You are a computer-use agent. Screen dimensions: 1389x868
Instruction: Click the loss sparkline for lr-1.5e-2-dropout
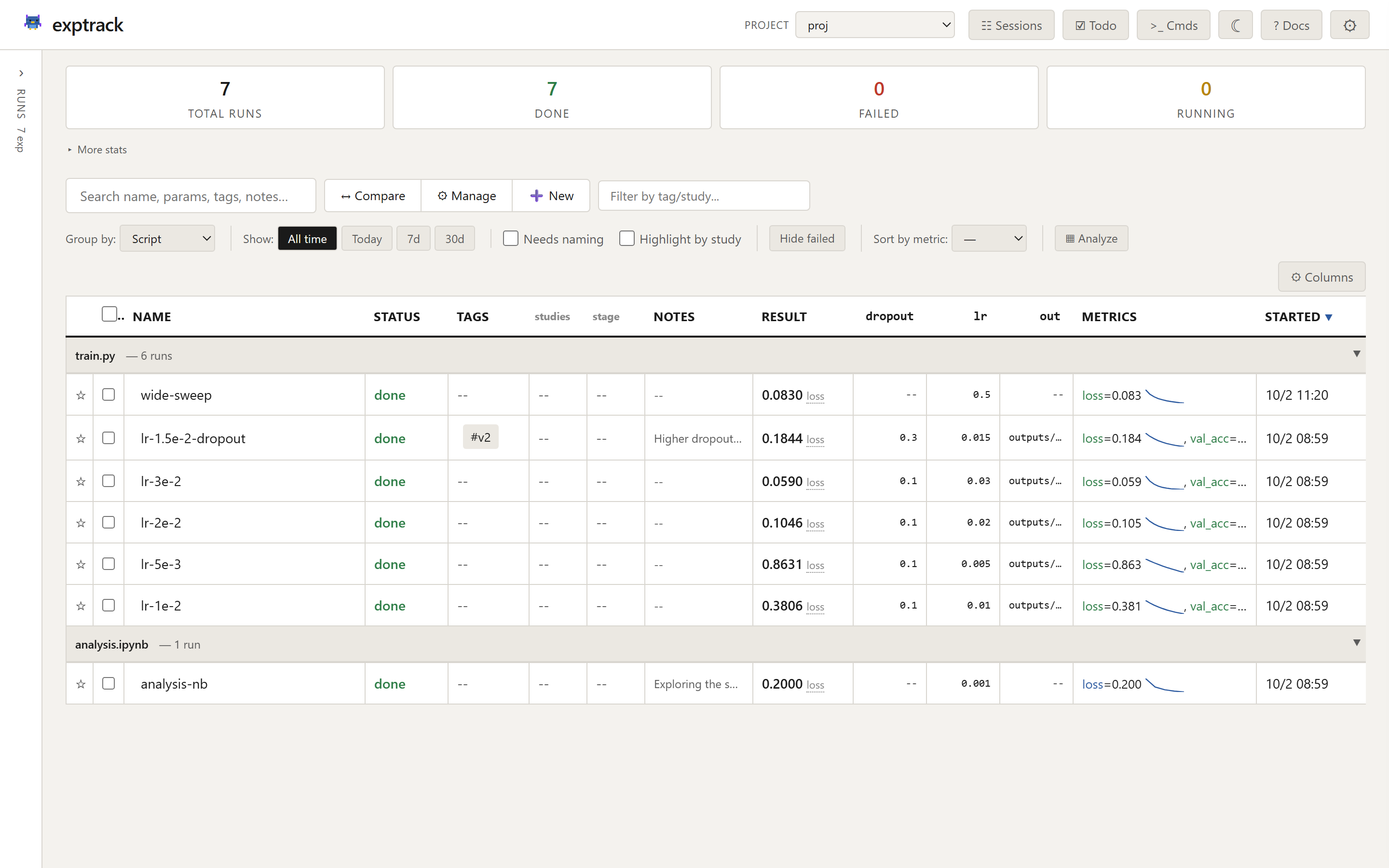[1165, 439]
